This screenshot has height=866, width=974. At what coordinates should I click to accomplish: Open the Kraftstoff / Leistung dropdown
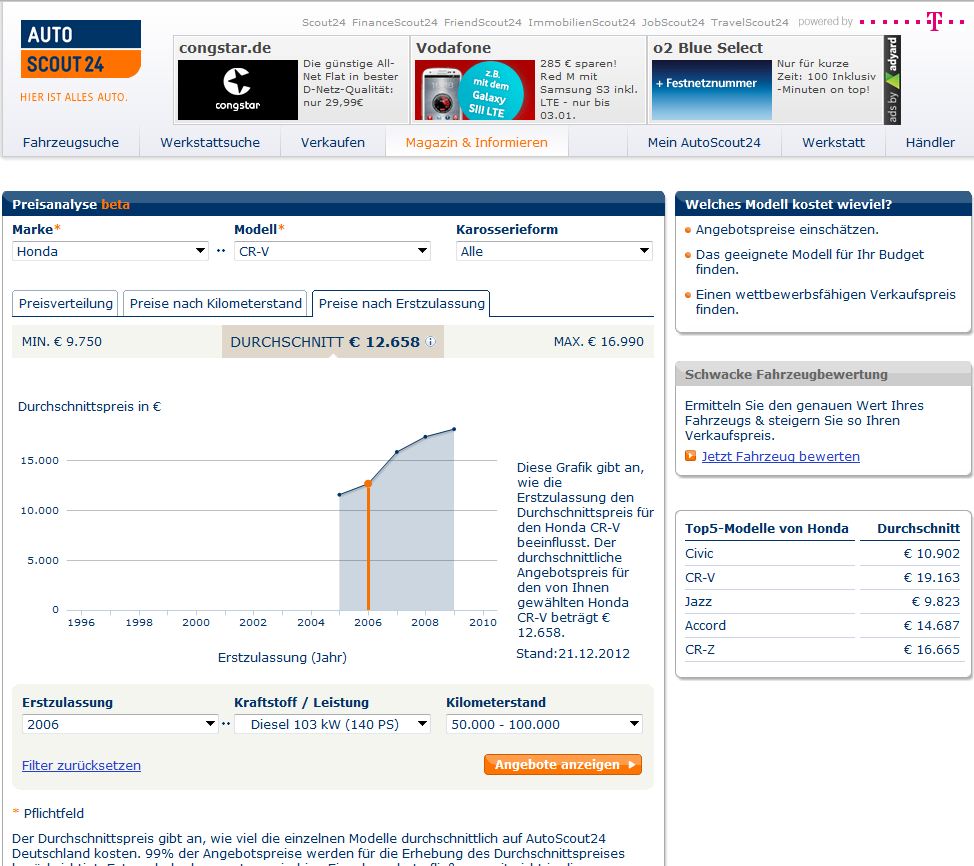pyautogui.click(x=332, y=724)
